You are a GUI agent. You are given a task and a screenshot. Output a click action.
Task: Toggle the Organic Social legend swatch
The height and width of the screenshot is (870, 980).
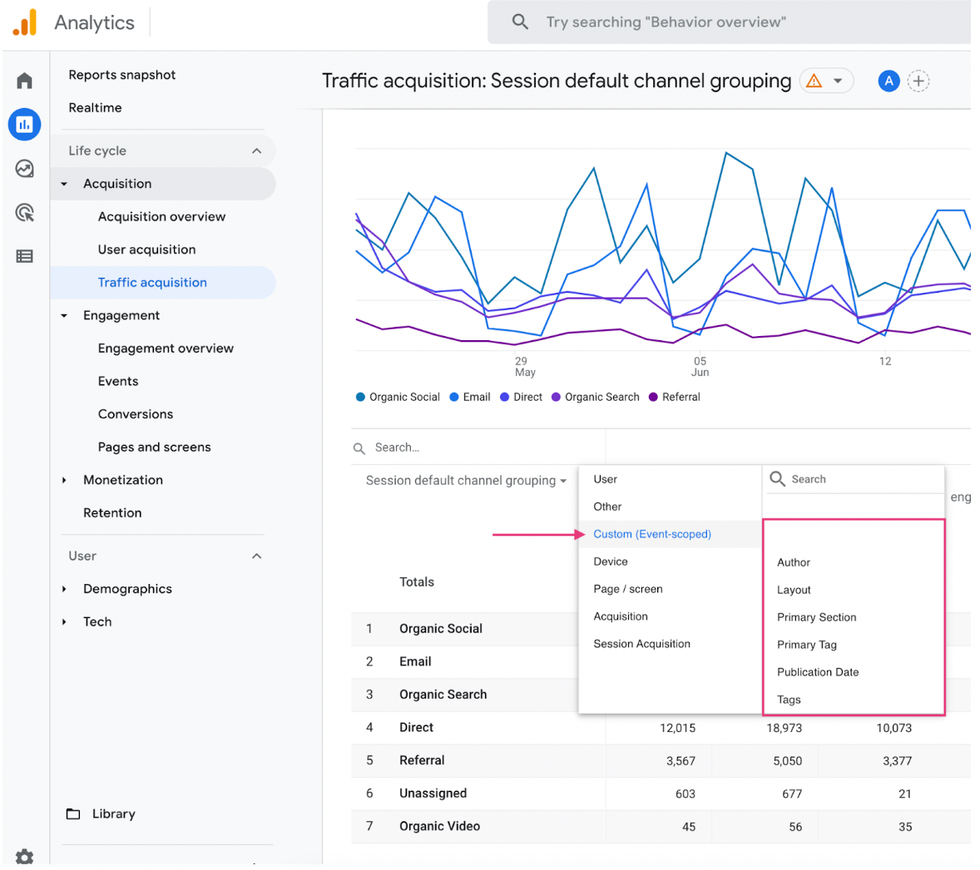coord(361,397)
